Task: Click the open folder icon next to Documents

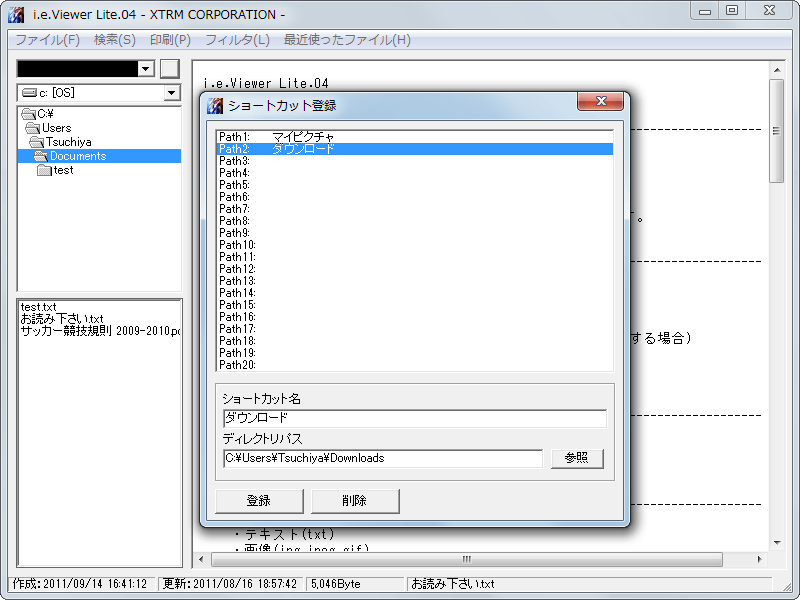Action: [41, 156]
